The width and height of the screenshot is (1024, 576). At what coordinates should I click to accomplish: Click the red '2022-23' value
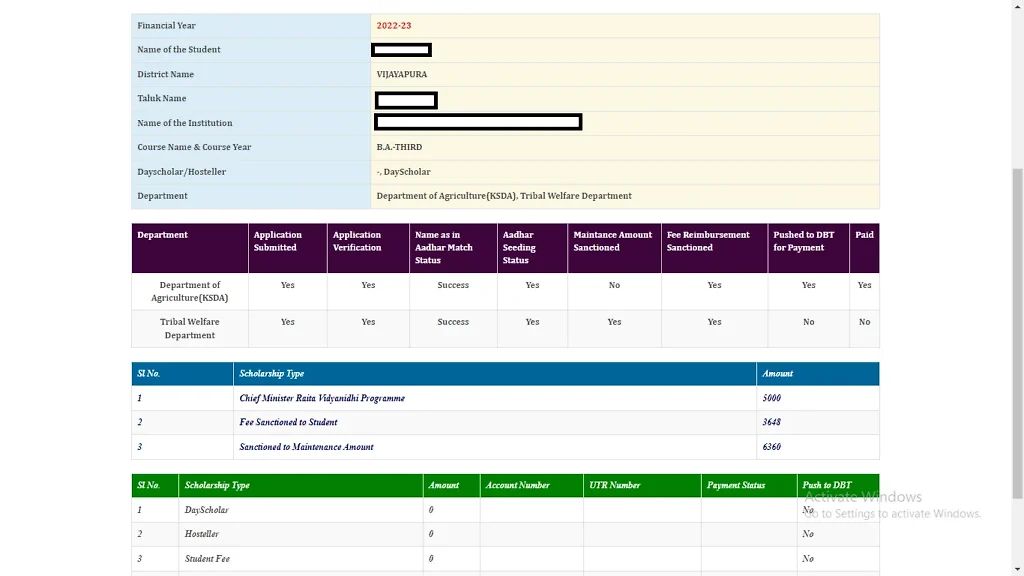tap(394, 25)
